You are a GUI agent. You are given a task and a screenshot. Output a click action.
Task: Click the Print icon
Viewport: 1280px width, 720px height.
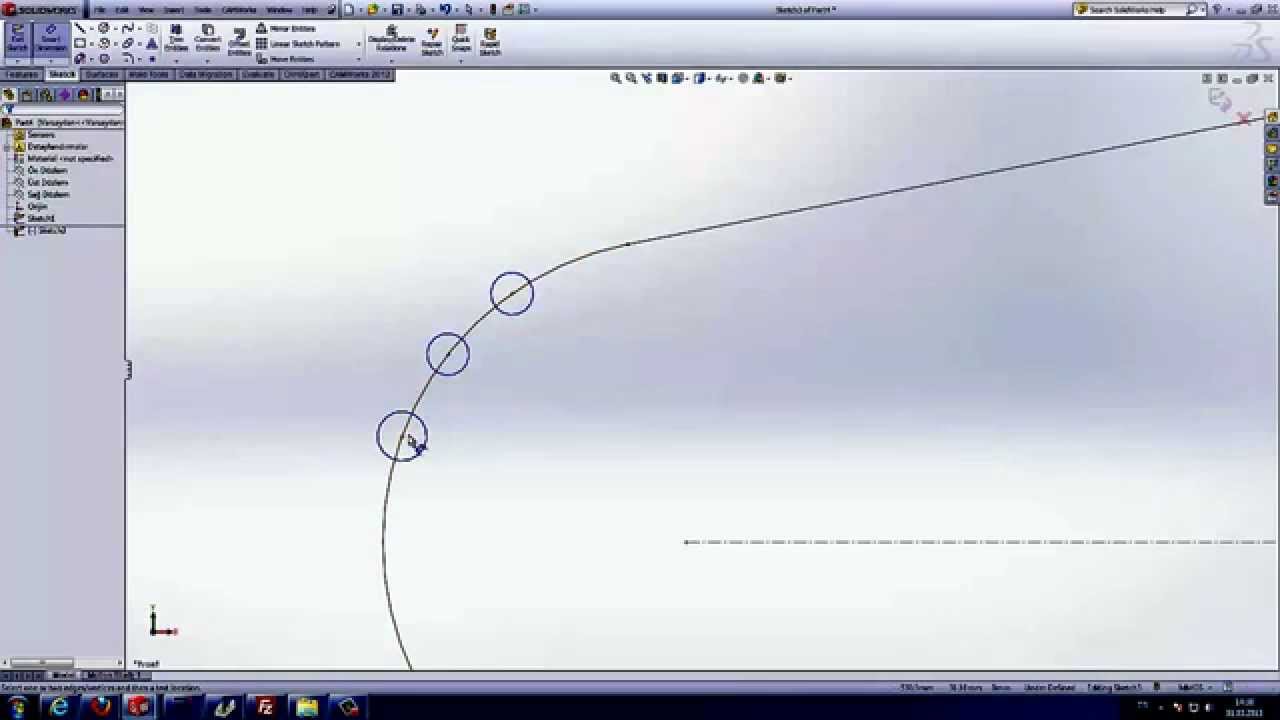tap(421, 10)
